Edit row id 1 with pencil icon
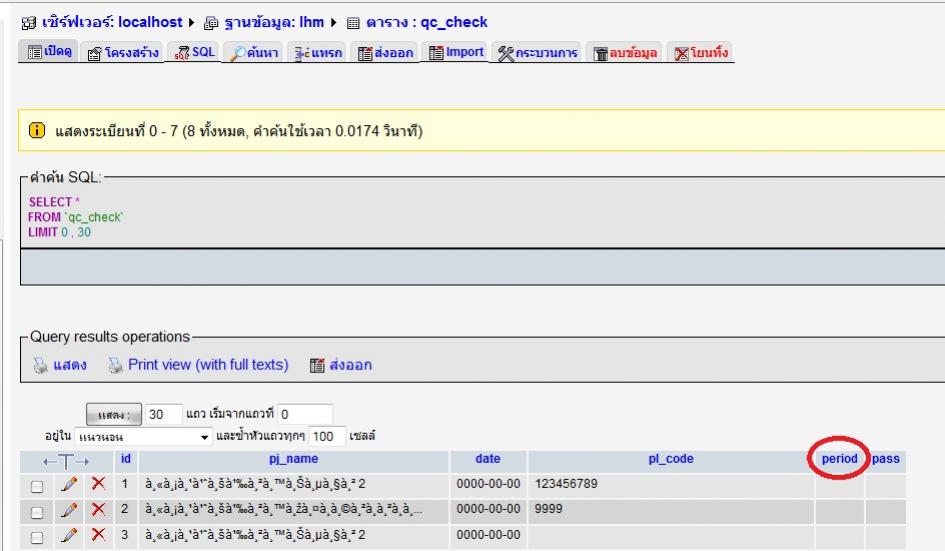The width and height of the screenshot is (945, 551). tap(69, 483)
